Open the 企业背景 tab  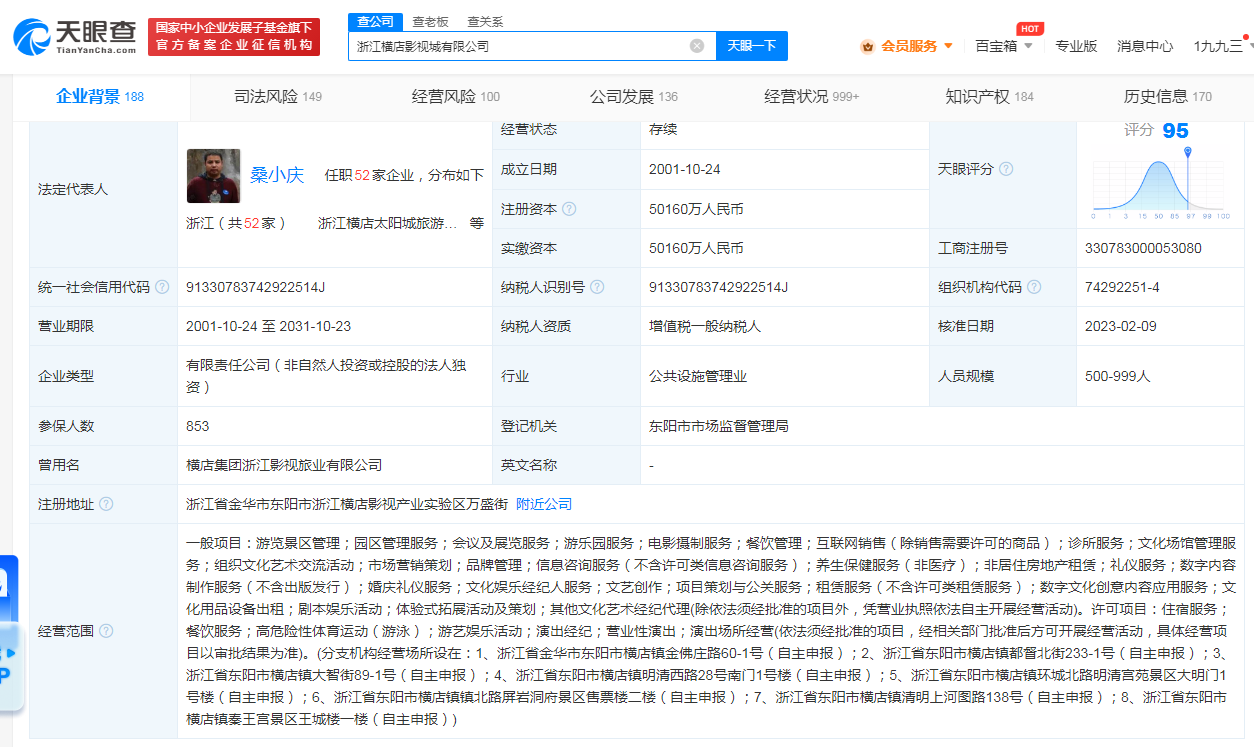[x=99, y=97]
